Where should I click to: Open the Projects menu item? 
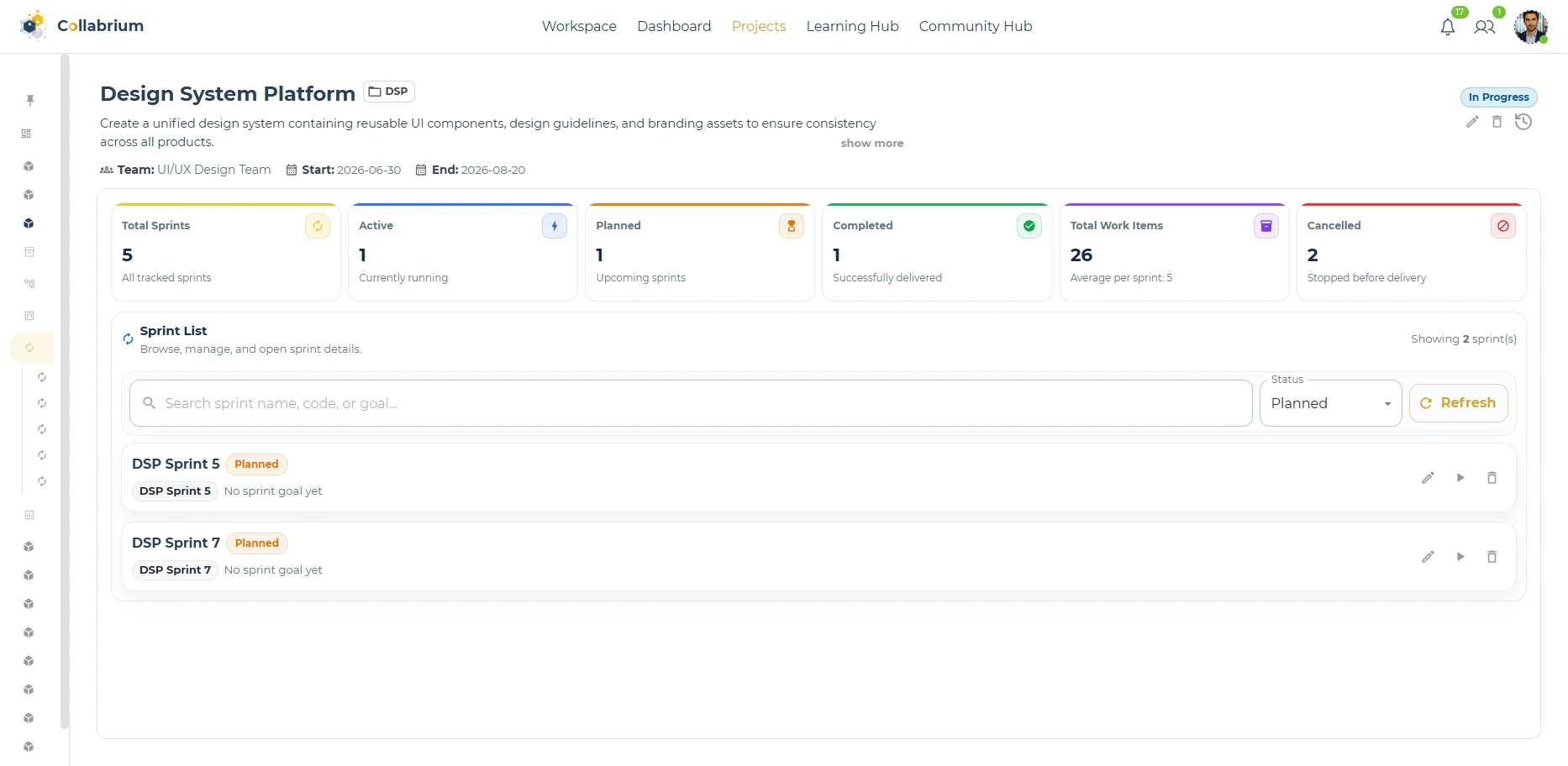point(759,26)
